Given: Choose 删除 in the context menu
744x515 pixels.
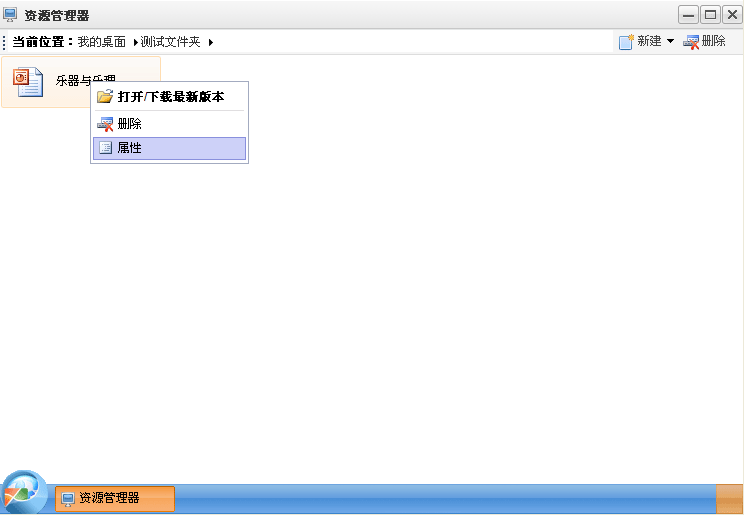Looking at the screenshot, I should point(169,124).
